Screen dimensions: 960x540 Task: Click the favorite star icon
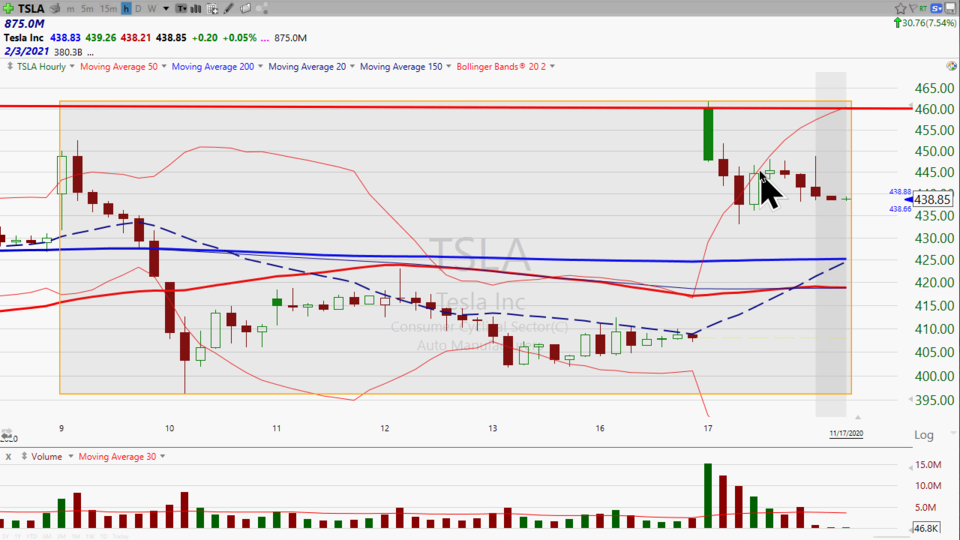900,9
